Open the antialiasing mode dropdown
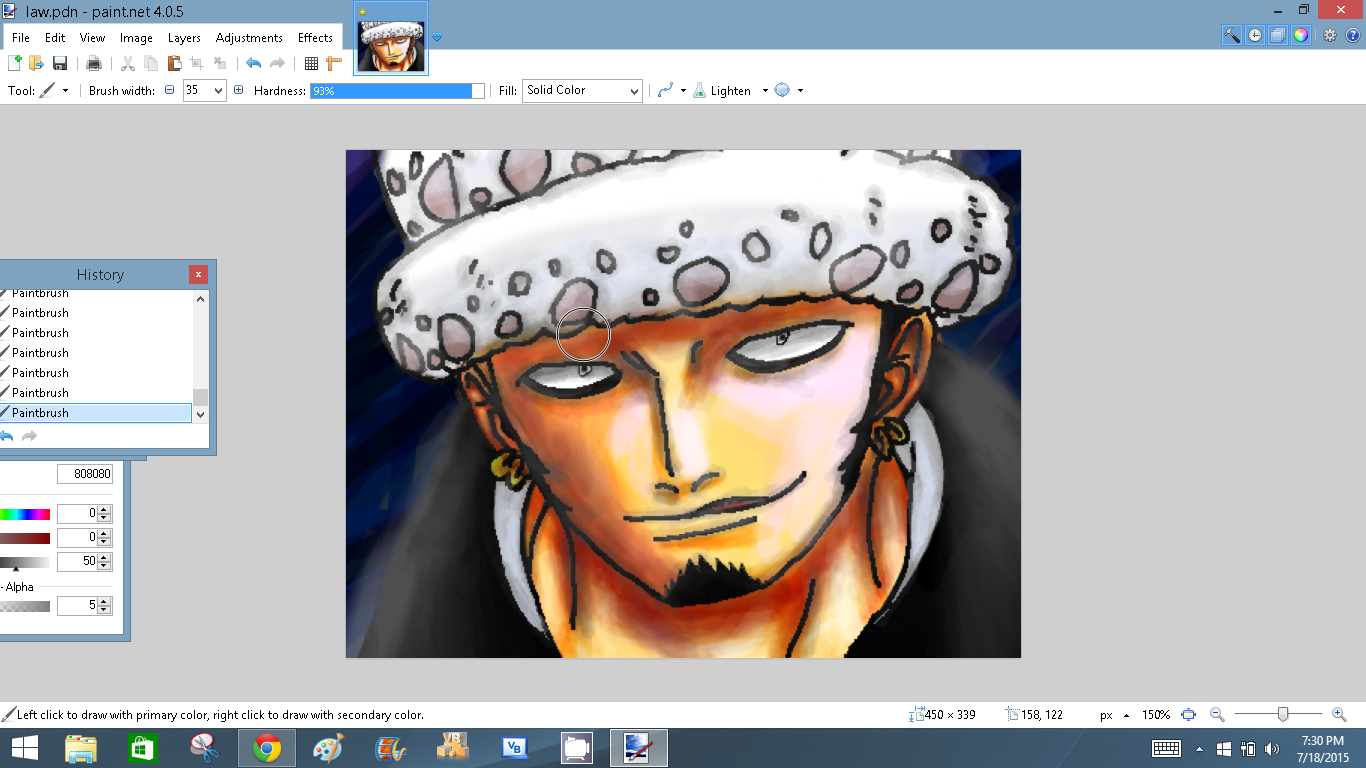The width and height of the screenshot is (1366, 768). pyautogui.click(x=672, y=90)
